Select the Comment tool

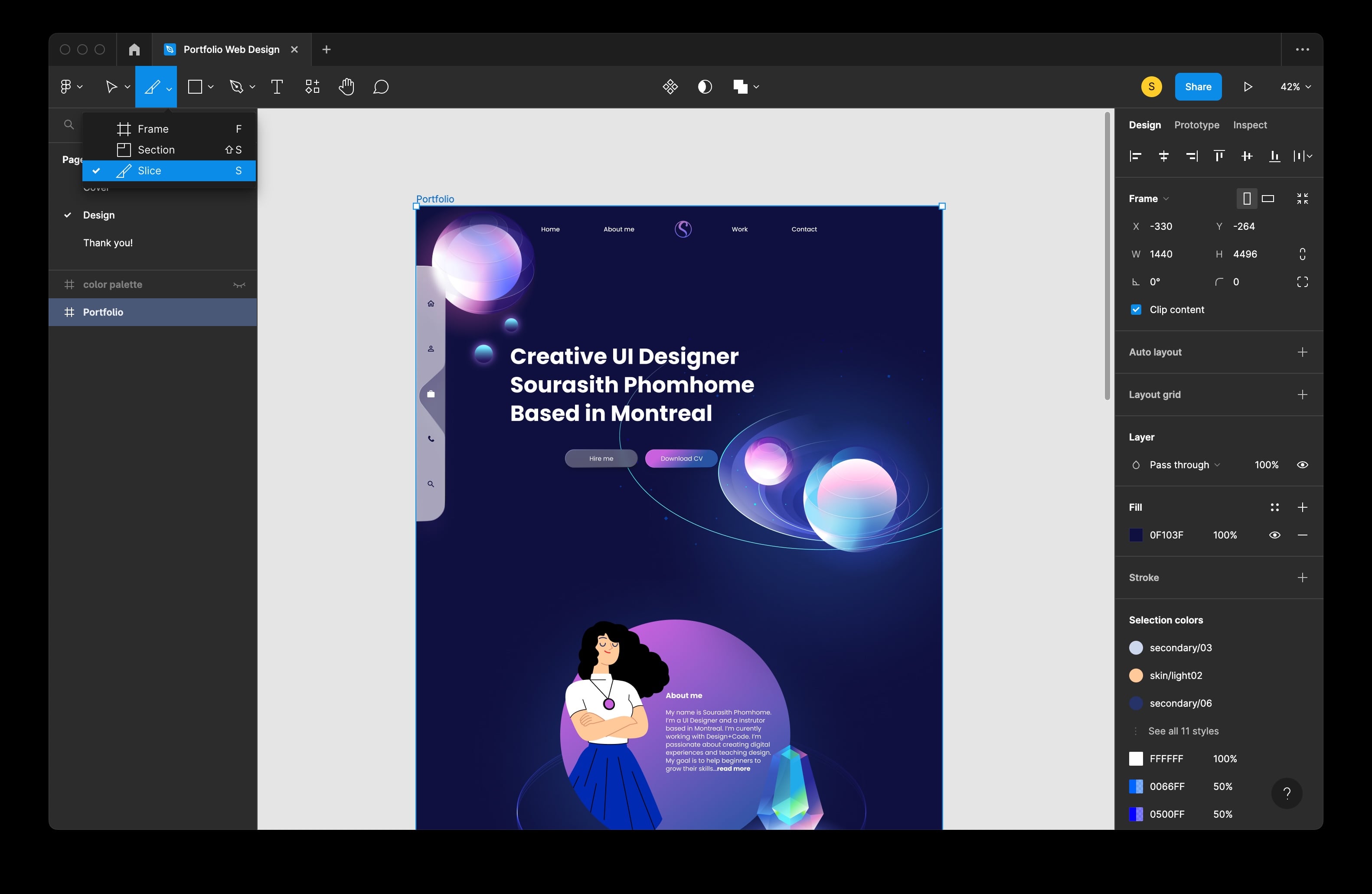(380, 86)
